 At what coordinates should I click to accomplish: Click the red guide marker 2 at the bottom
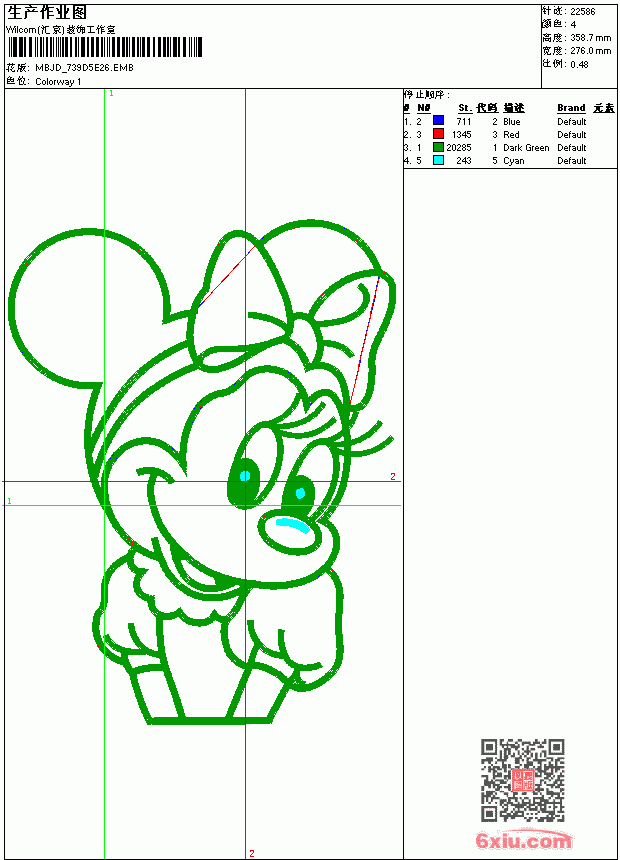coord(252,853)
